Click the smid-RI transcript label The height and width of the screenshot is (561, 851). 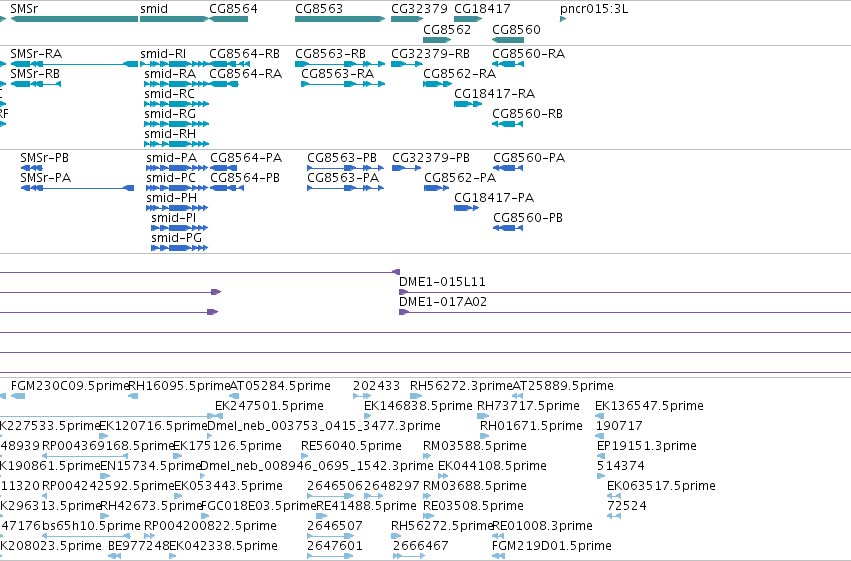tap(163, 54)
